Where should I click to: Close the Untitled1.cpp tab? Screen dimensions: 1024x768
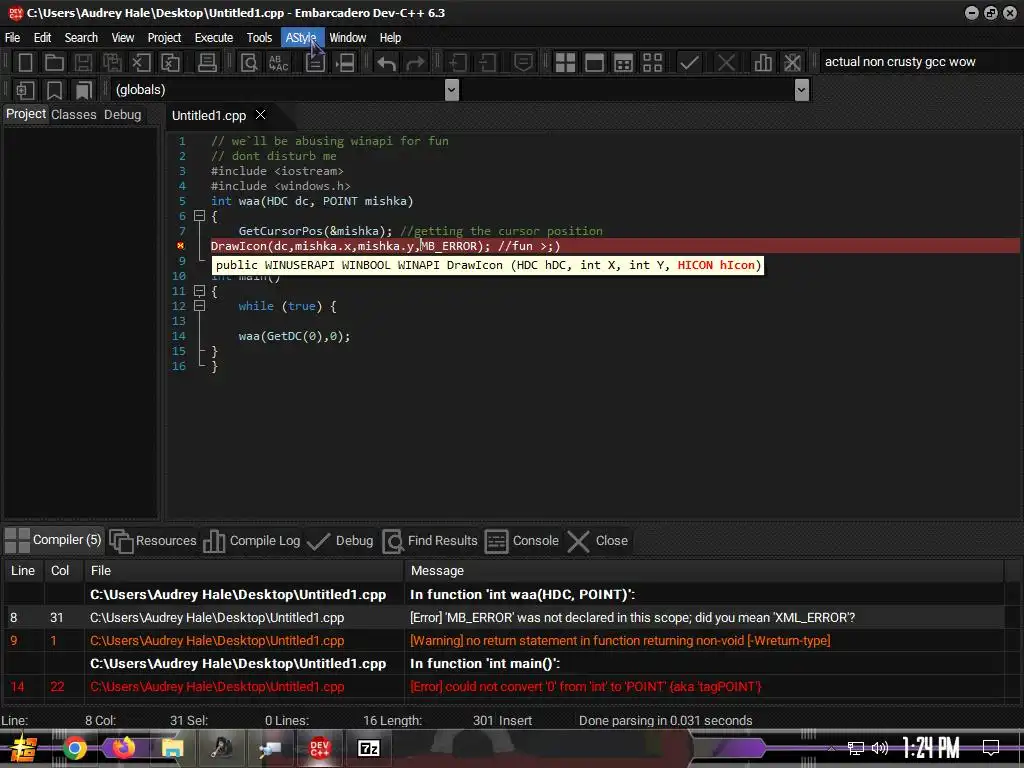click(x=261, y=115)
